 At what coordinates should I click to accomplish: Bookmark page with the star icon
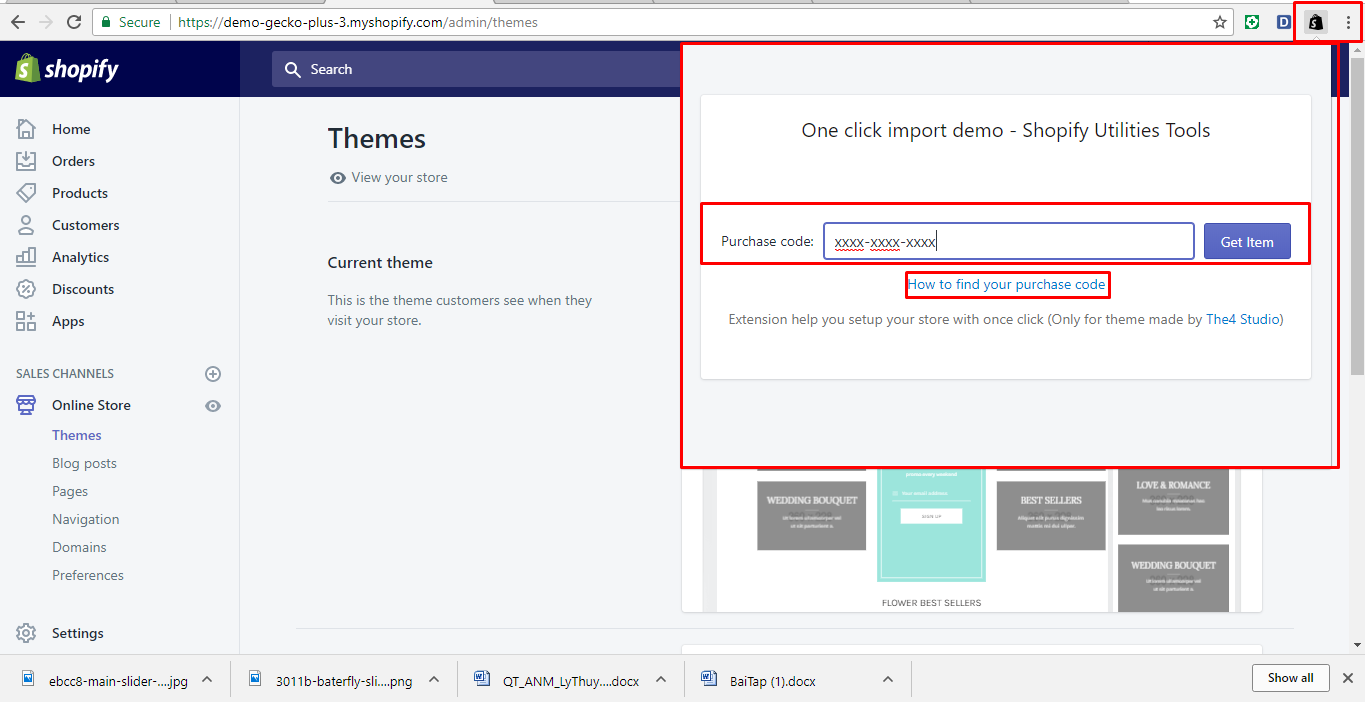1220,22
